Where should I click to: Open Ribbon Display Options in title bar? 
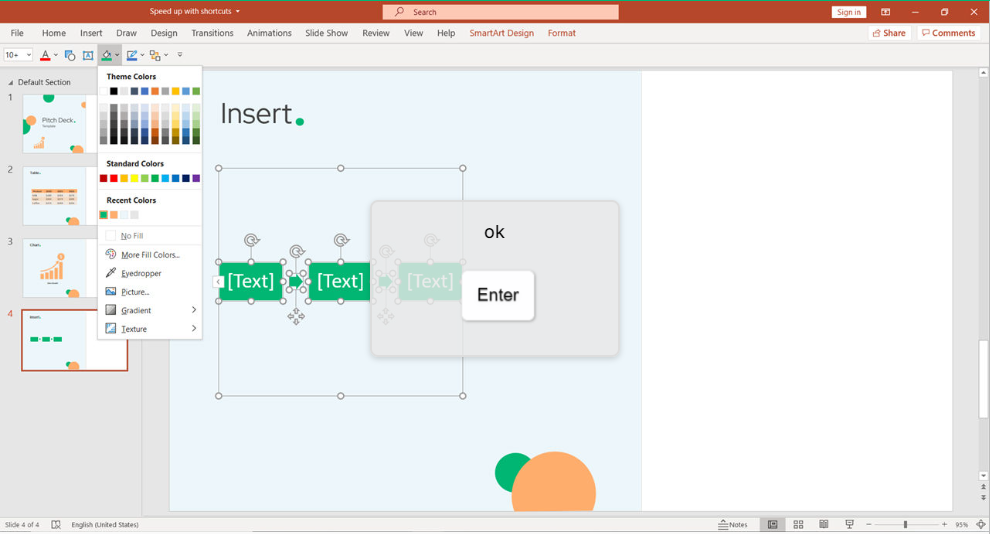click(886, 12)
